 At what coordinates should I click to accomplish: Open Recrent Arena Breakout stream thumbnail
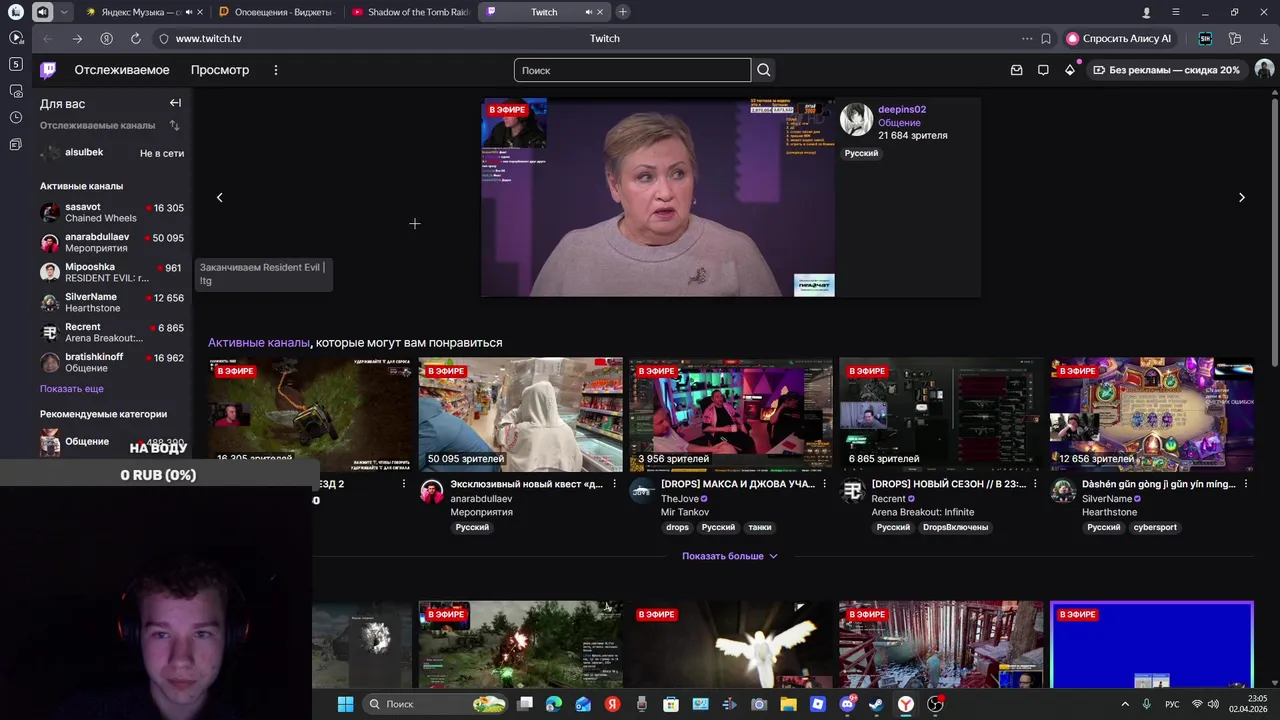click(941, 414)
